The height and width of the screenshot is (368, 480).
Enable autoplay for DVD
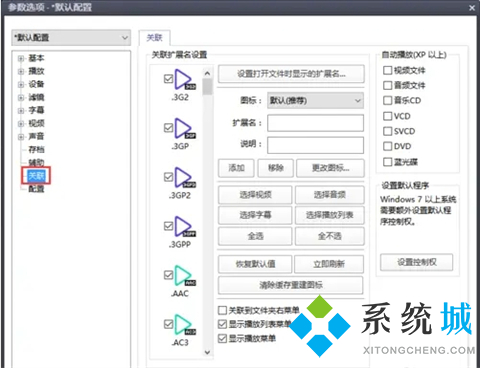point(387,146)
